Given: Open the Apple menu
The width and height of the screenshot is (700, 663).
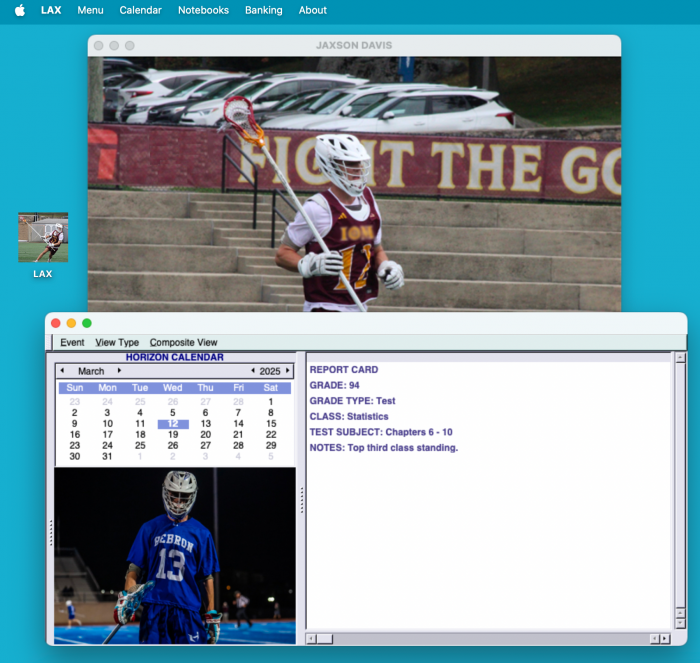Looking at the screenshot, I should coord(19,10).
